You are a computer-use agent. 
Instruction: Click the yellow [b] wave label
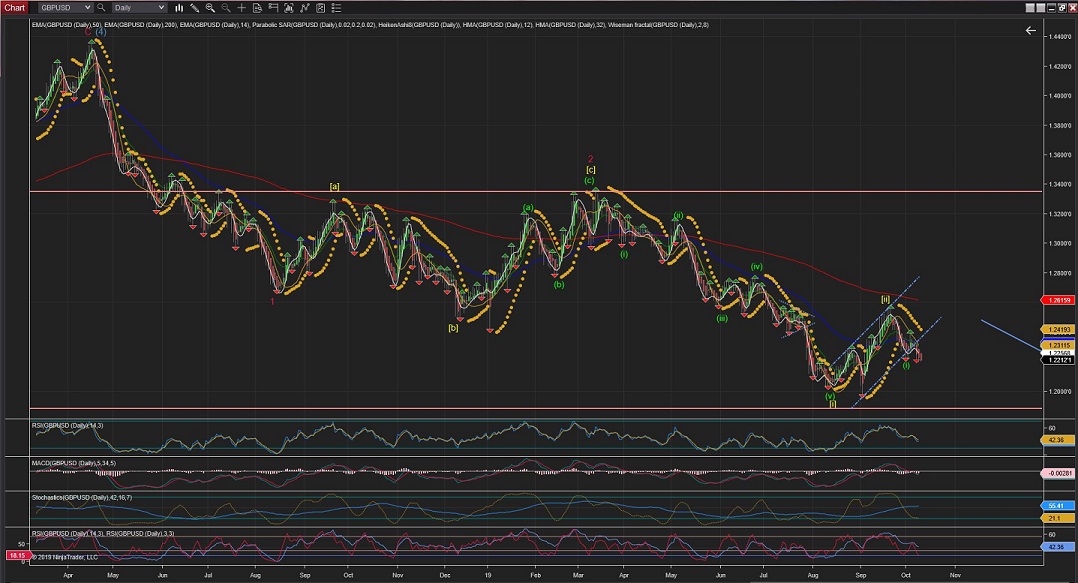coord(453,328)
